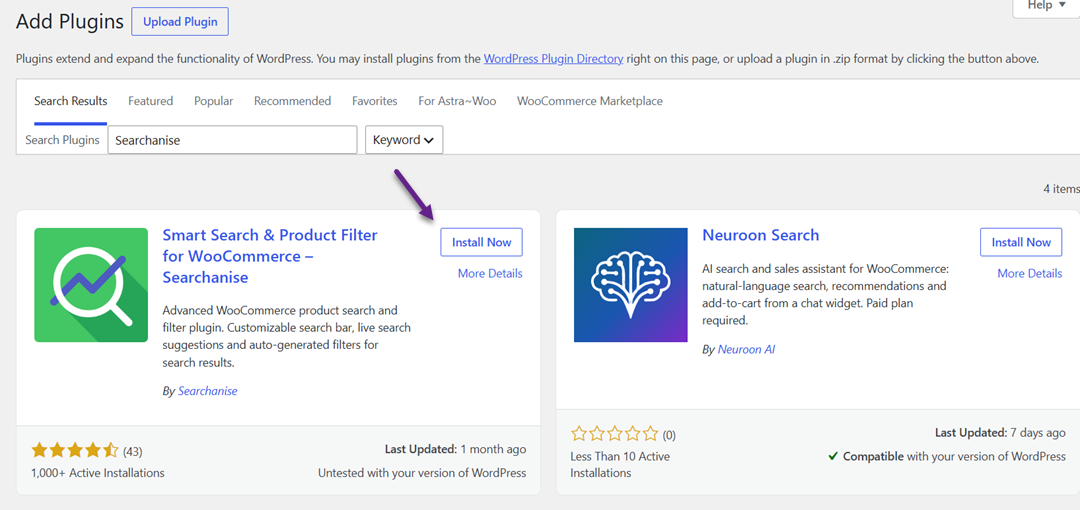The width and height of the screenshot is (1080, 510).
Task: Click the '1,000+ Active Installations' text
Action: 98,473
